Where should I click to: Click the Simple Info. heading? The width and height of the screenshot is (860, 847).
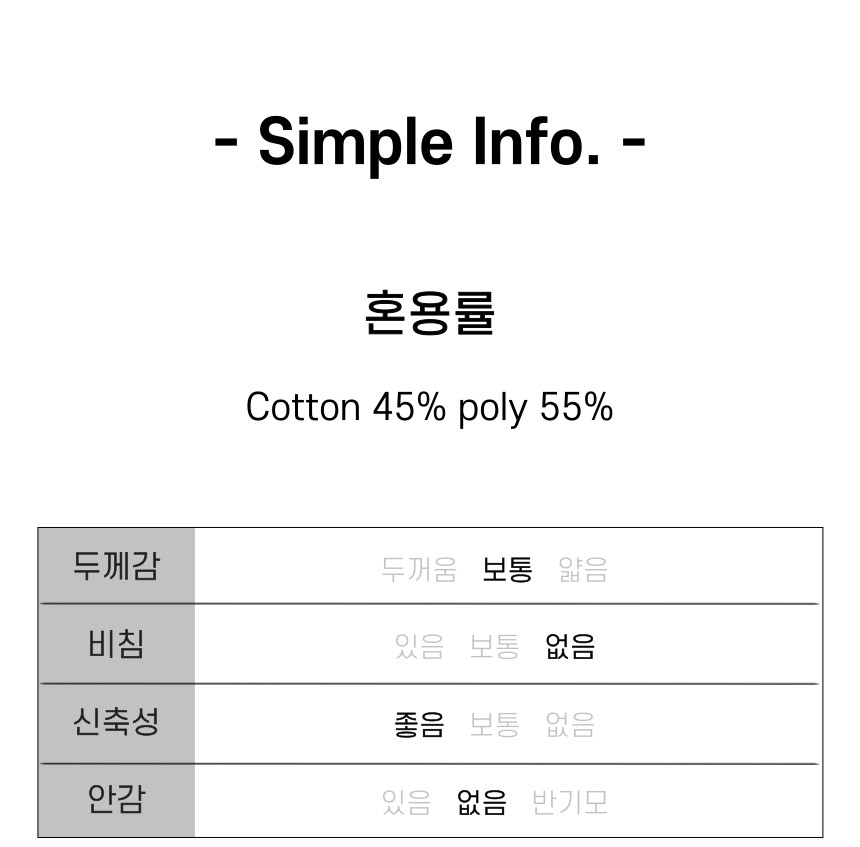click(x=429, y=143)
